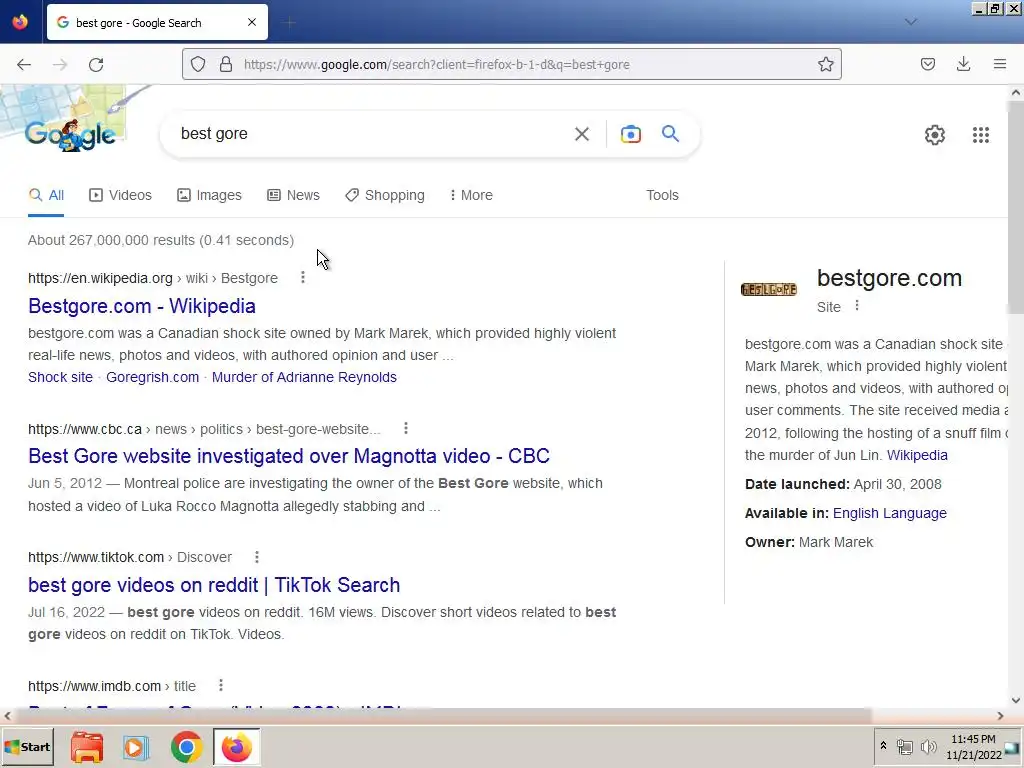Open Google apps grid
The image size is (1024, 768).
[x=981, y=135]
